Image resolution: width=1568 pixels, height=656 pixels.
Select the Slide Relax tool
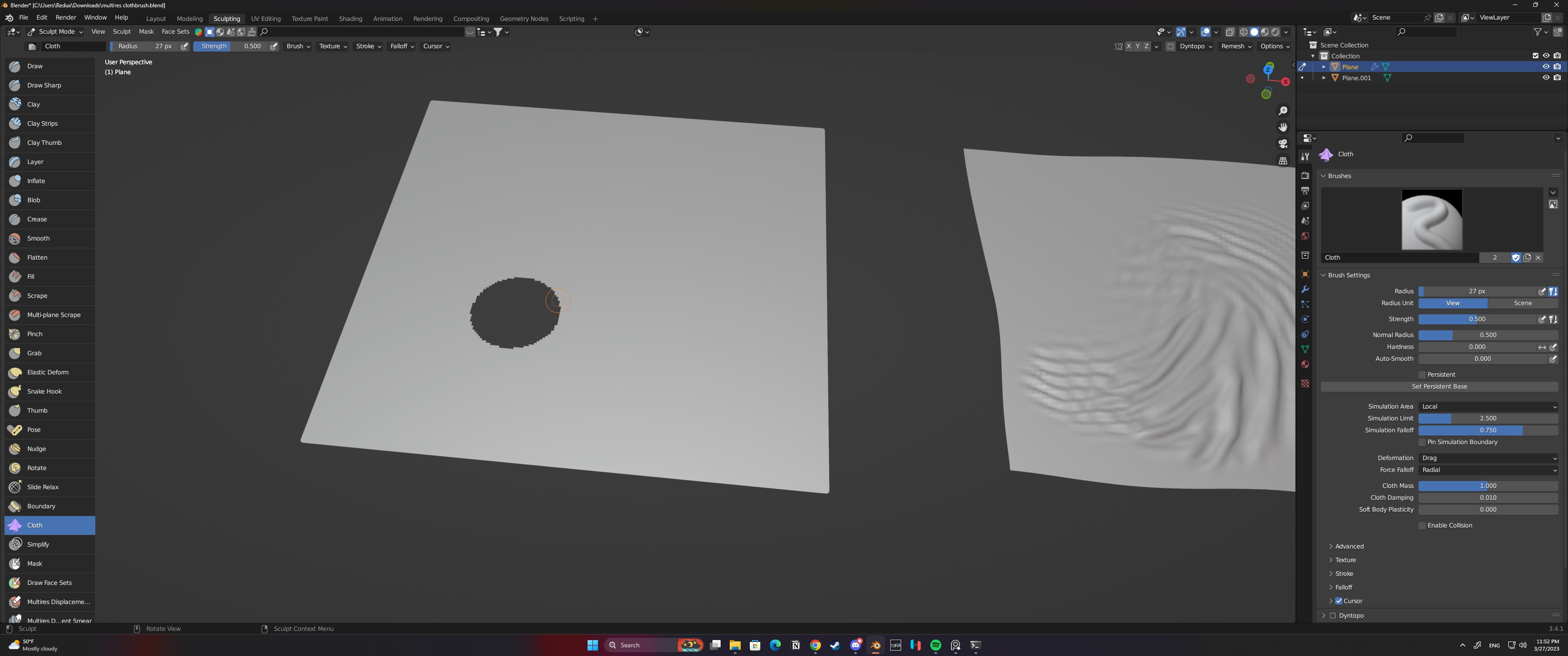click(50, 487)
